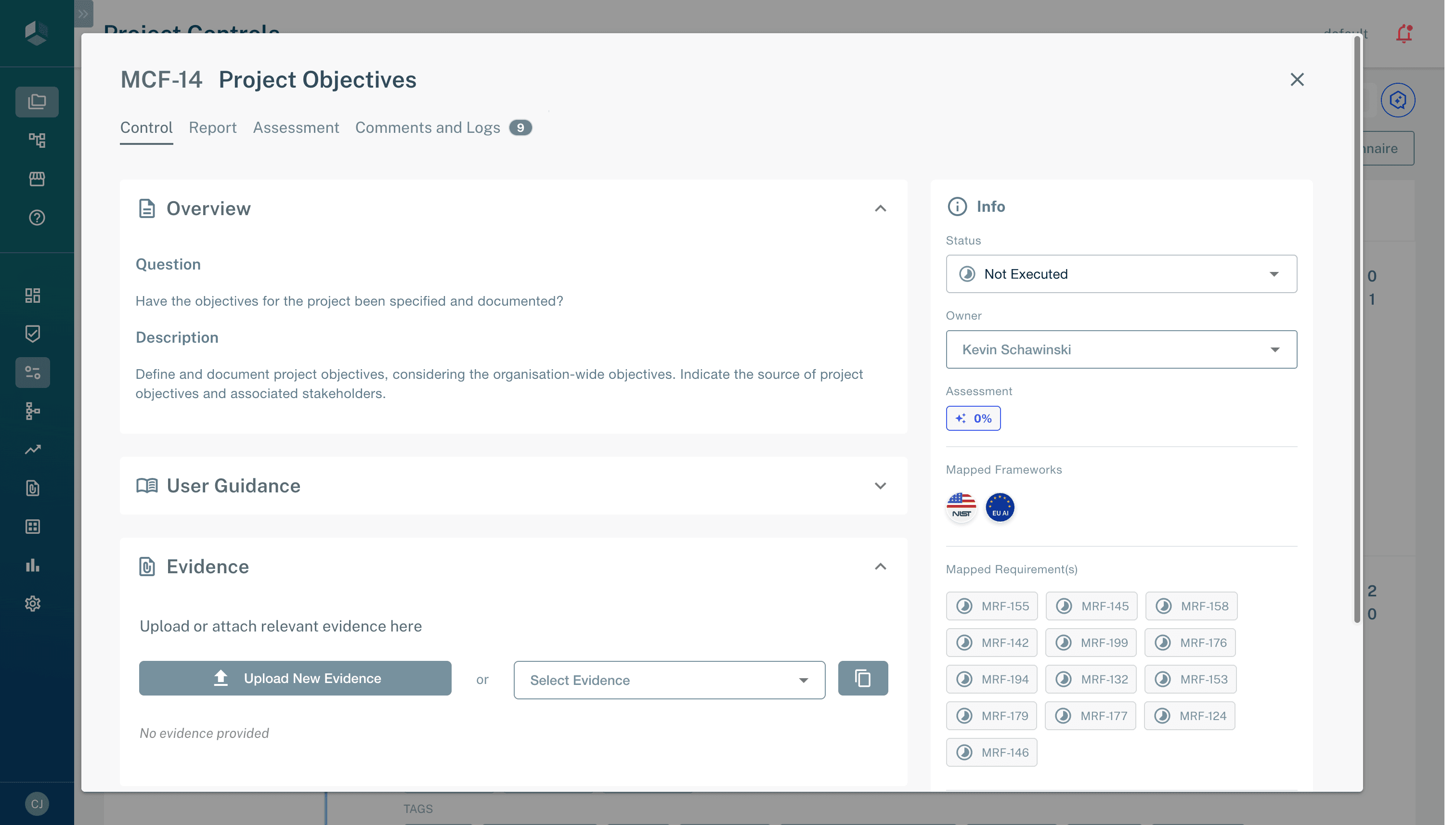This screenshot has width=1456, height=825.
Task: Click the help question mark sidebar icon
Action: pos(37,218)
